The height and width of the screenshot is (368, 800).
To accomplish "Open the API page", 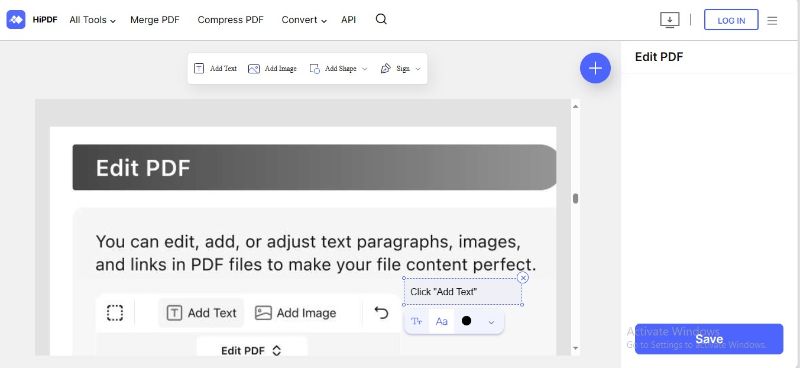I will coord(348,20).
